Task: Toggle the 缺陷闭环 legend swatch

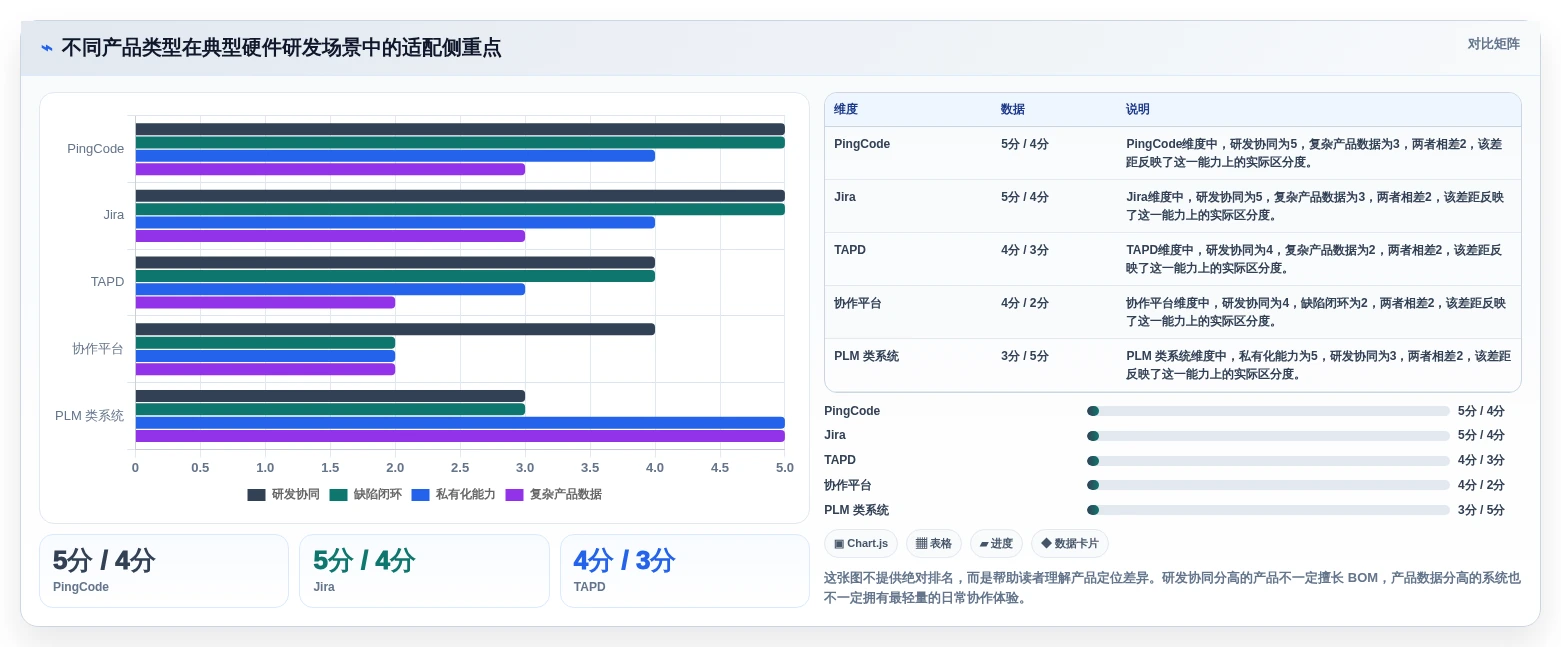Action: 338,495
